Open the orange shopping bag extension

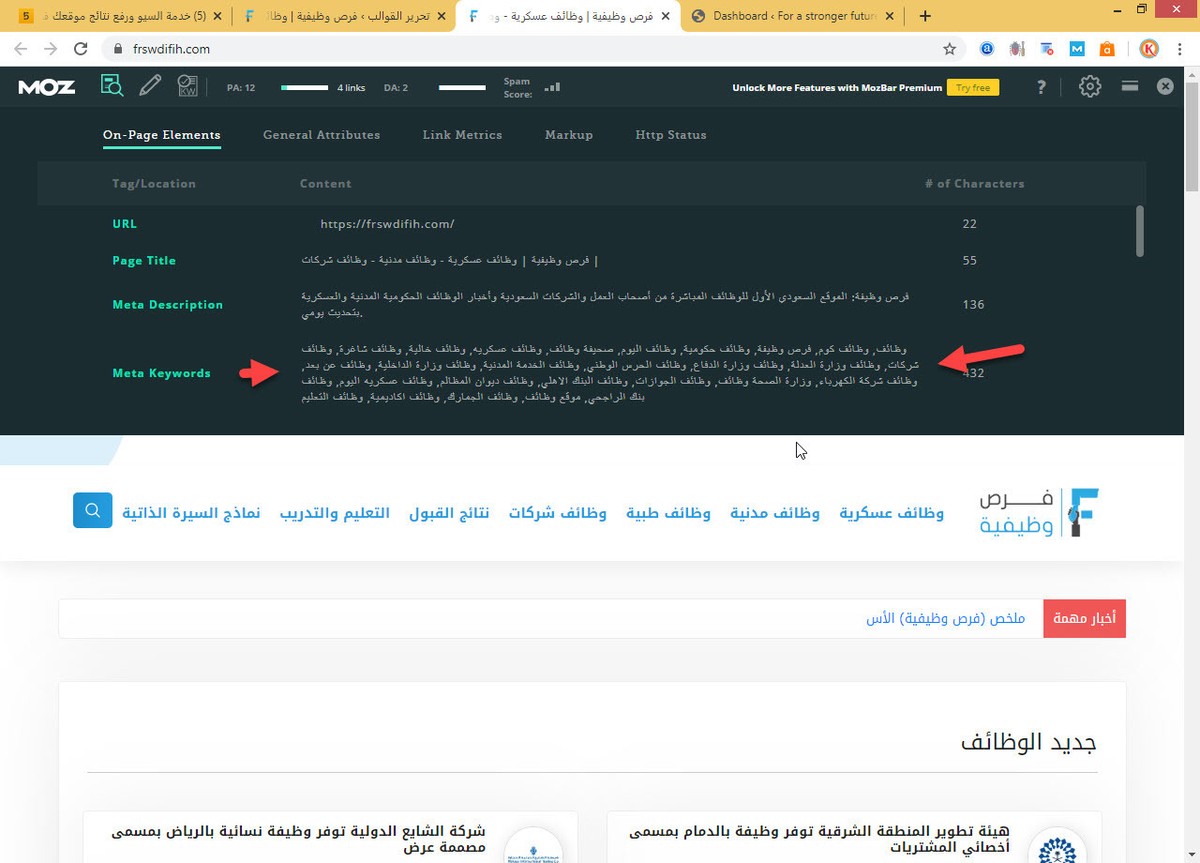tap(1107, 48)
